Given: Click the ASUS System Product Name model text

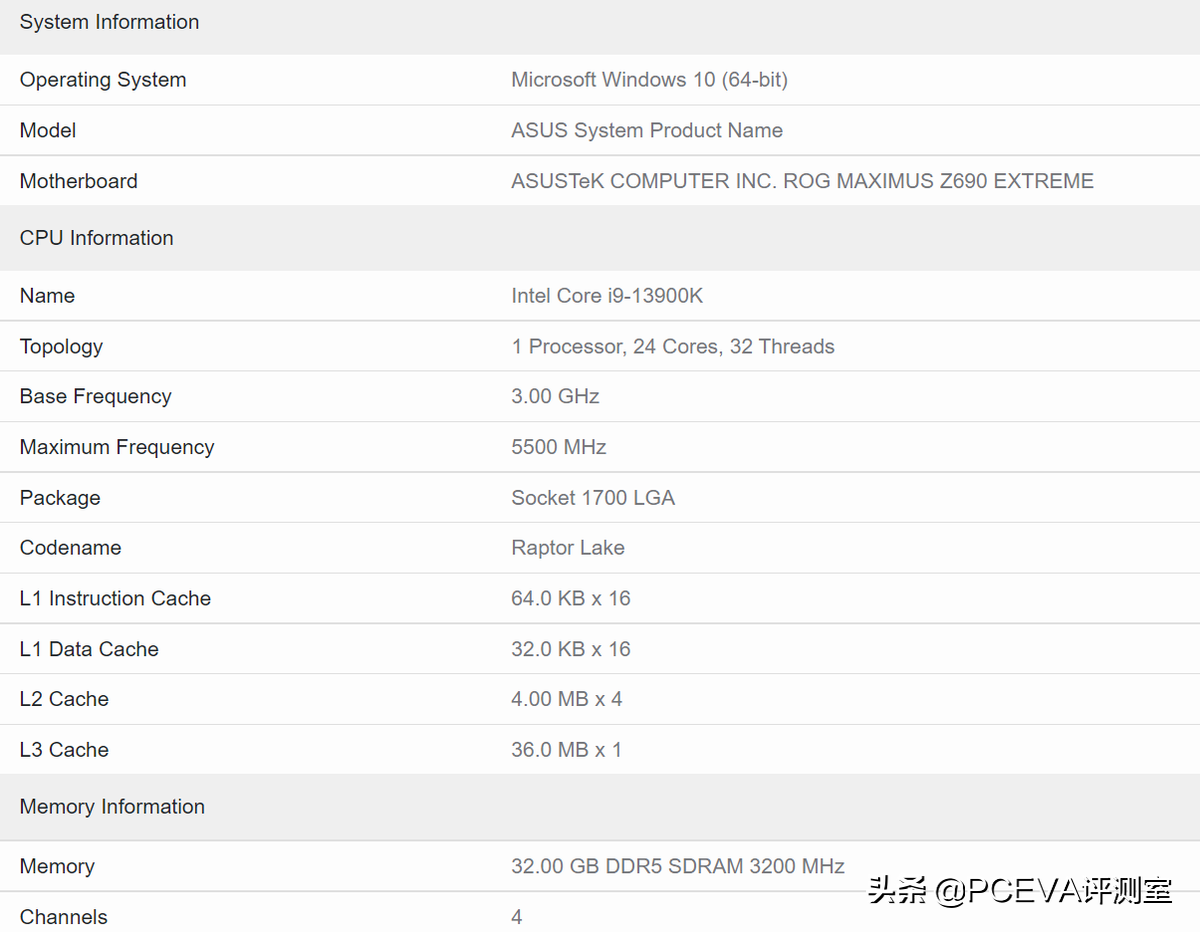Looking at the screenshot, I should tap(647, 130).
